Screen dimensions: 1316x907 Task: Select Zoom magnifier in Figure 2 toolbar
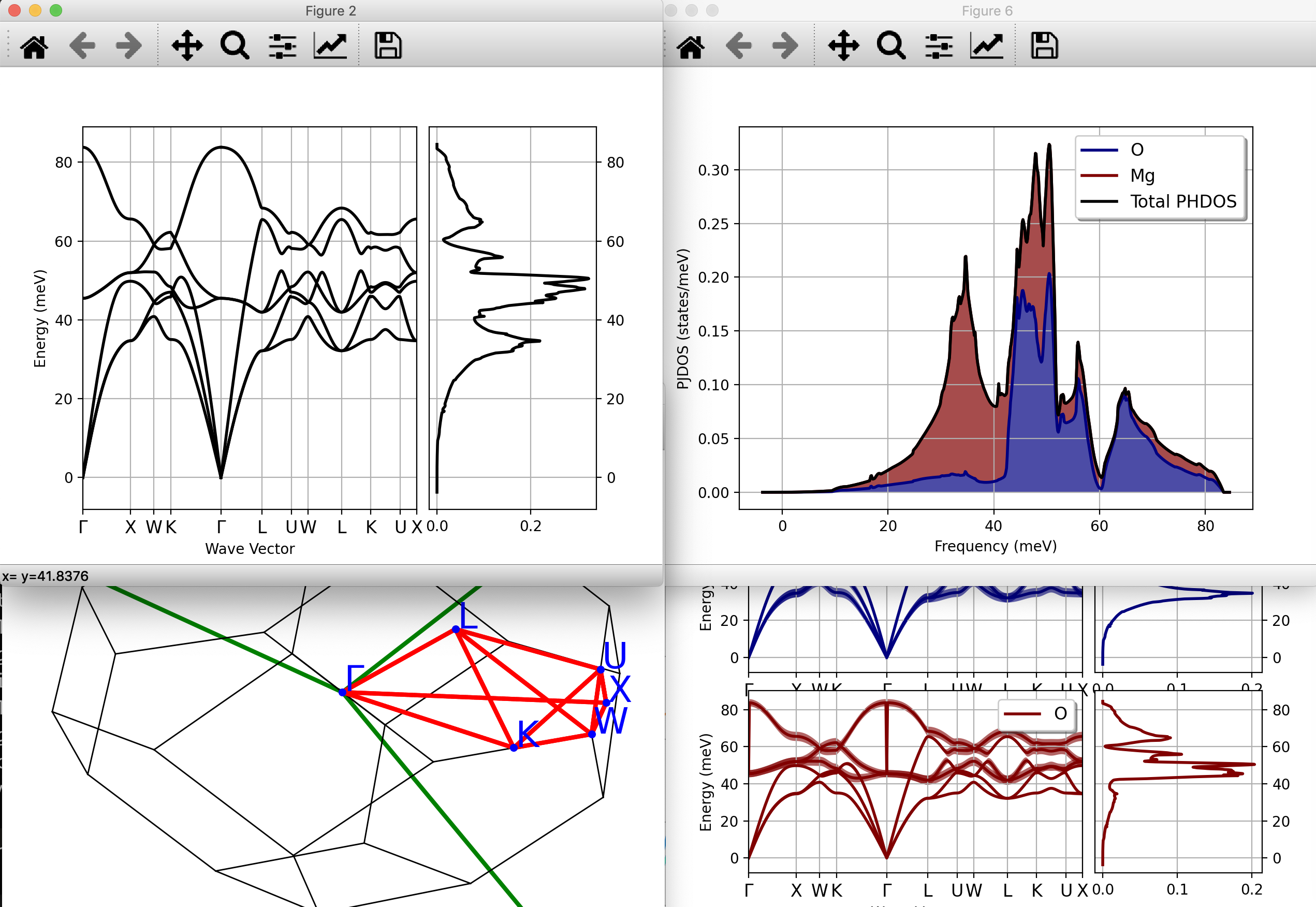pyautogui.click(x=234, y=46)
